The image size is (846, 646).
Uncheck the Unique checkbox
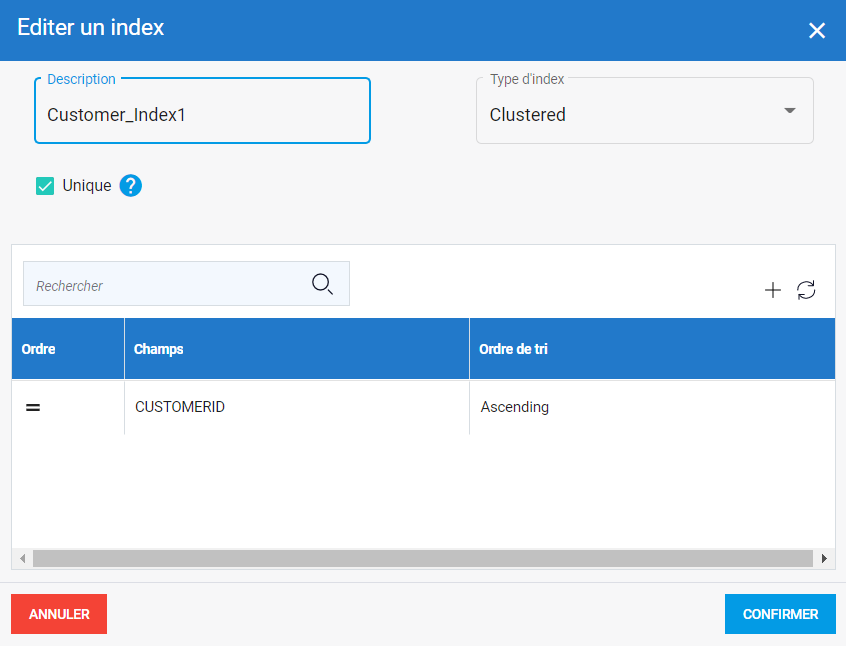tap(45, 186)
